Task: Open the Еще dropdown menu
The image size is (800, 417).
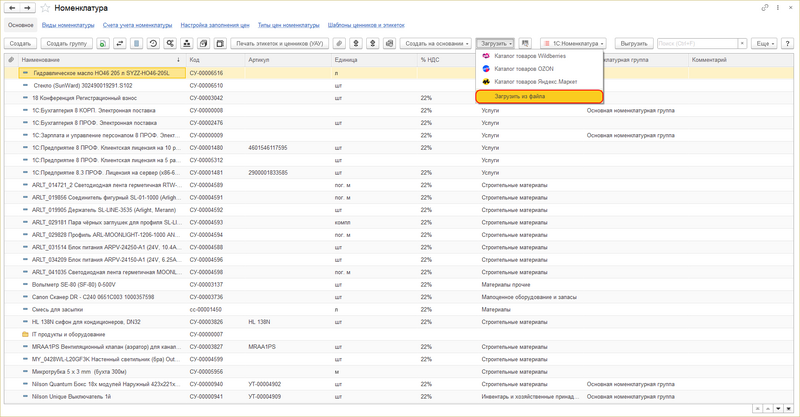Action: (x=766, y=44)
